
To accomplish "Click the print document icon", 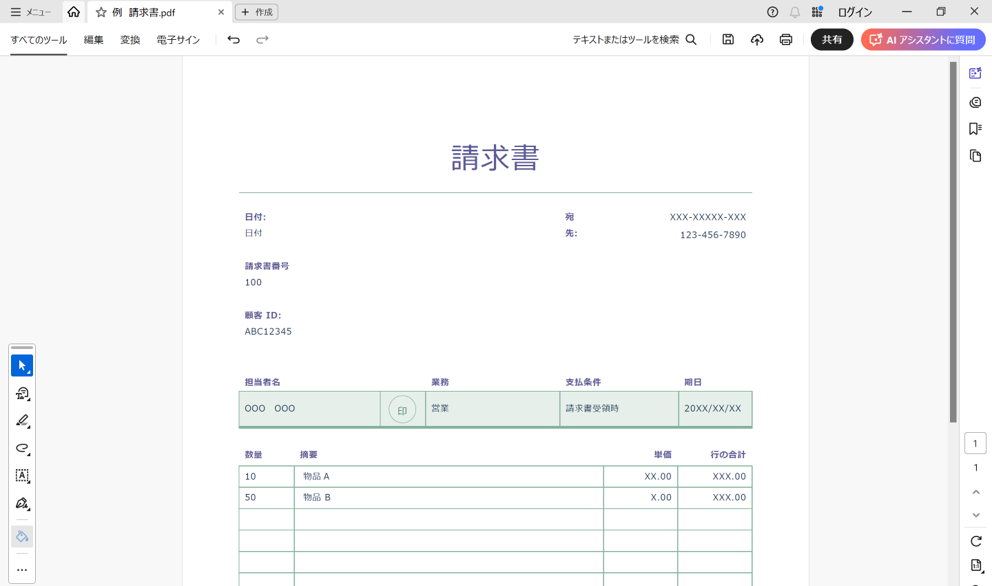I will point(786,40).
